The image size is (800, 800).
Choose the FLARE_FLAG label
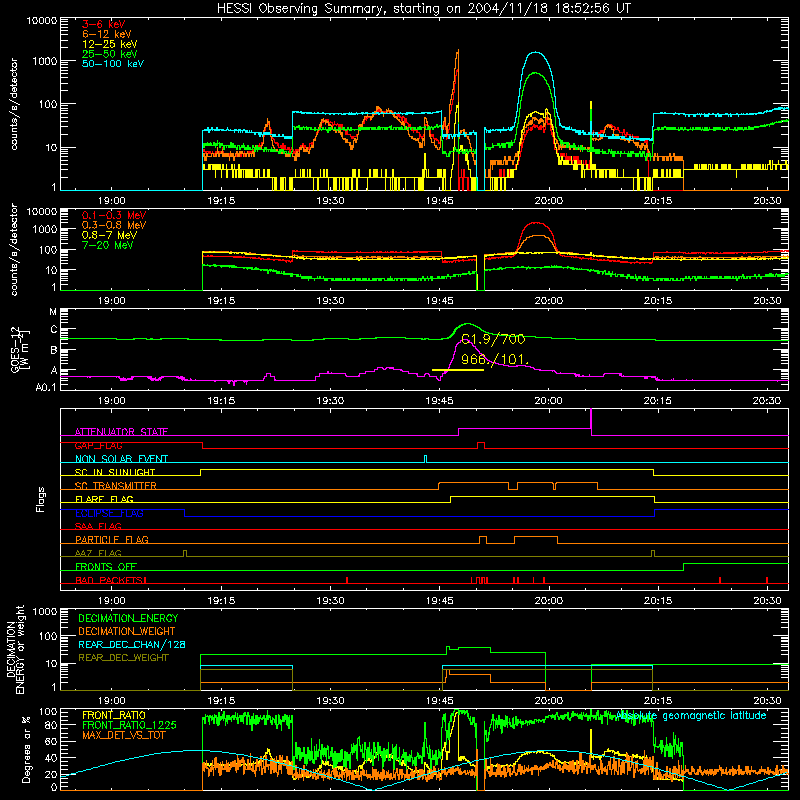(104, 499)
